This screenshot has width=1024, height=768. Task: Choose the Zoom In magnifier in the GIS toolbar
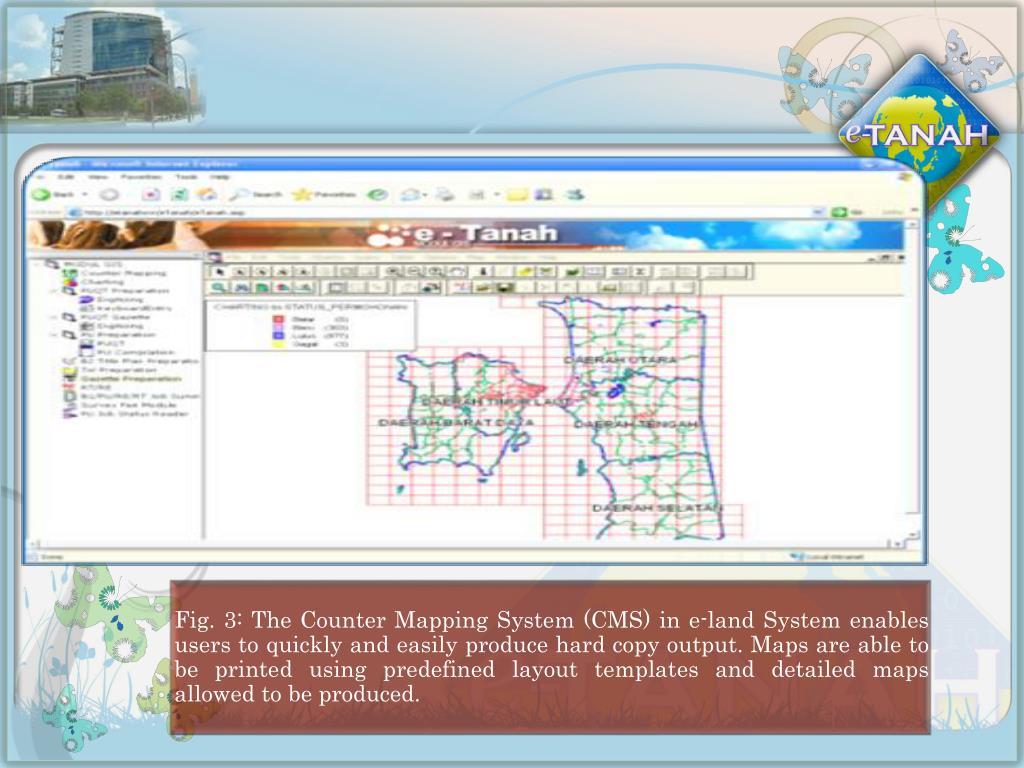(x=393, y=272)
